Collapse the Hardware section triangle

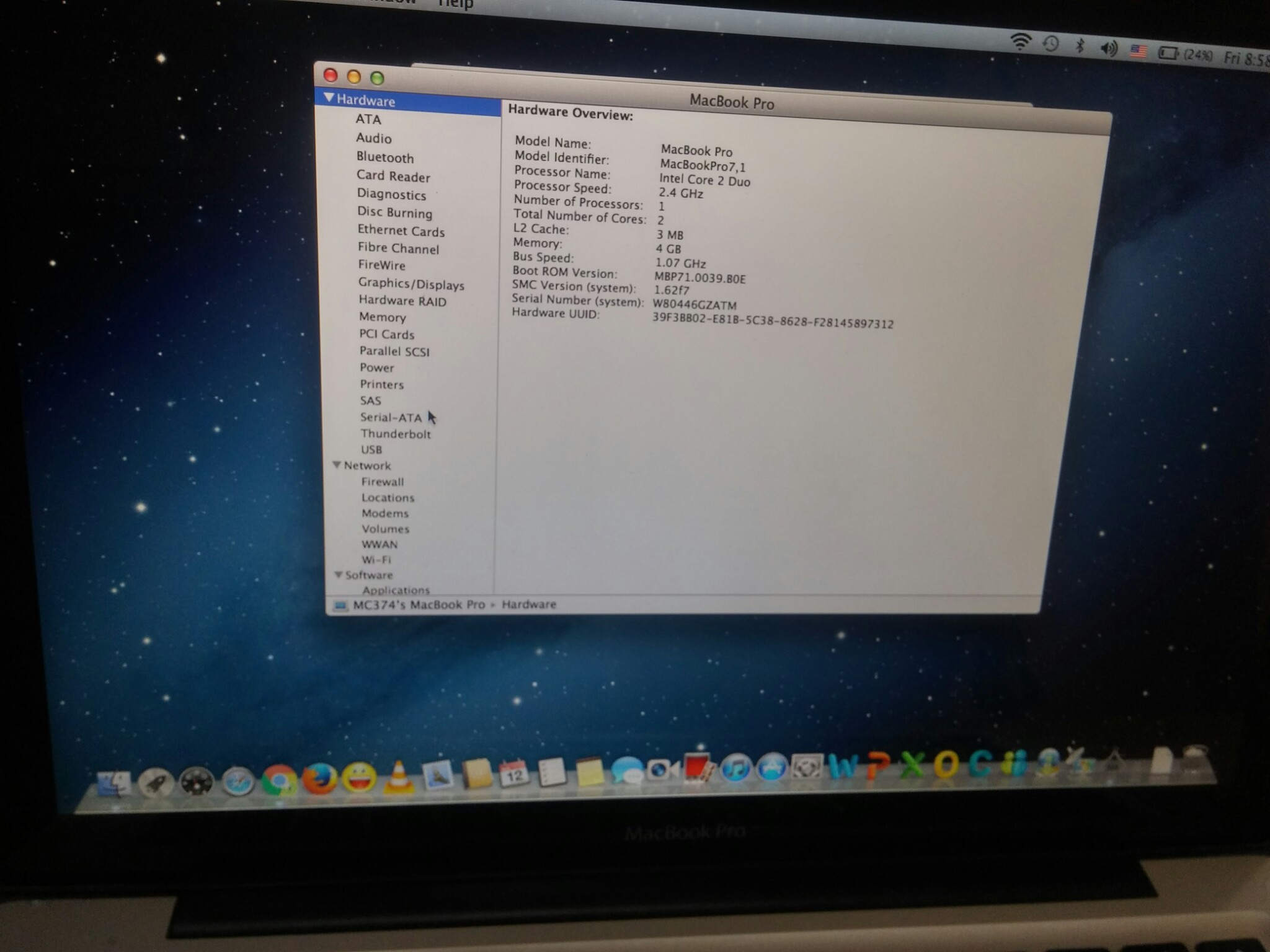[329, 98]
